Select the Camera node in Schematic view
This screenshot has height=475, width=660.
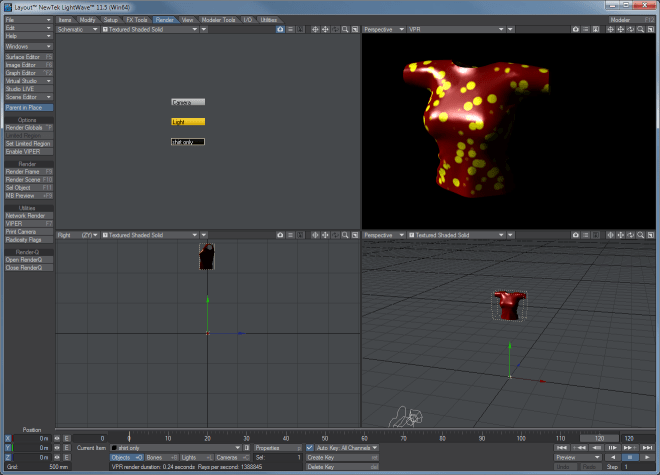(x=188, y=102)
